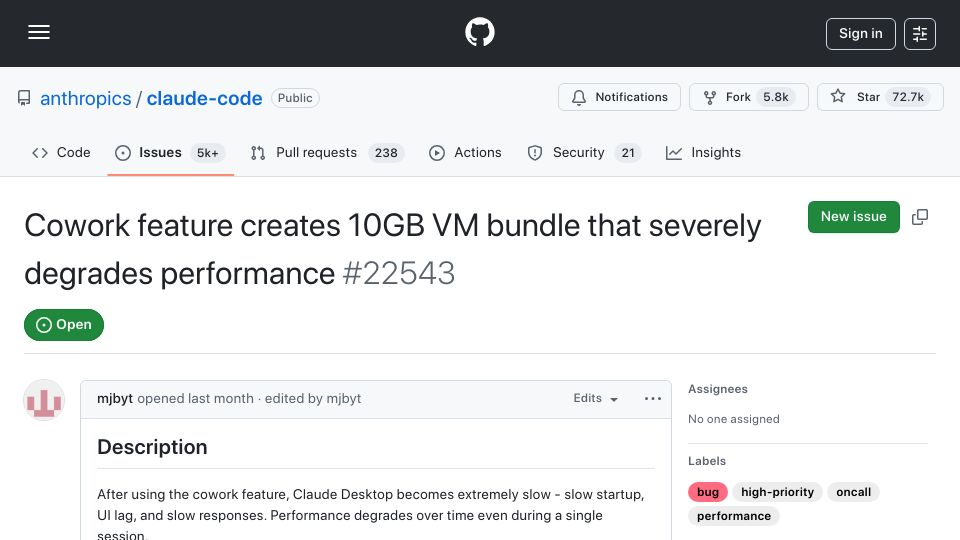Select the high-priority label
Viewport: 960px width, 540px height.
point(778,492)
